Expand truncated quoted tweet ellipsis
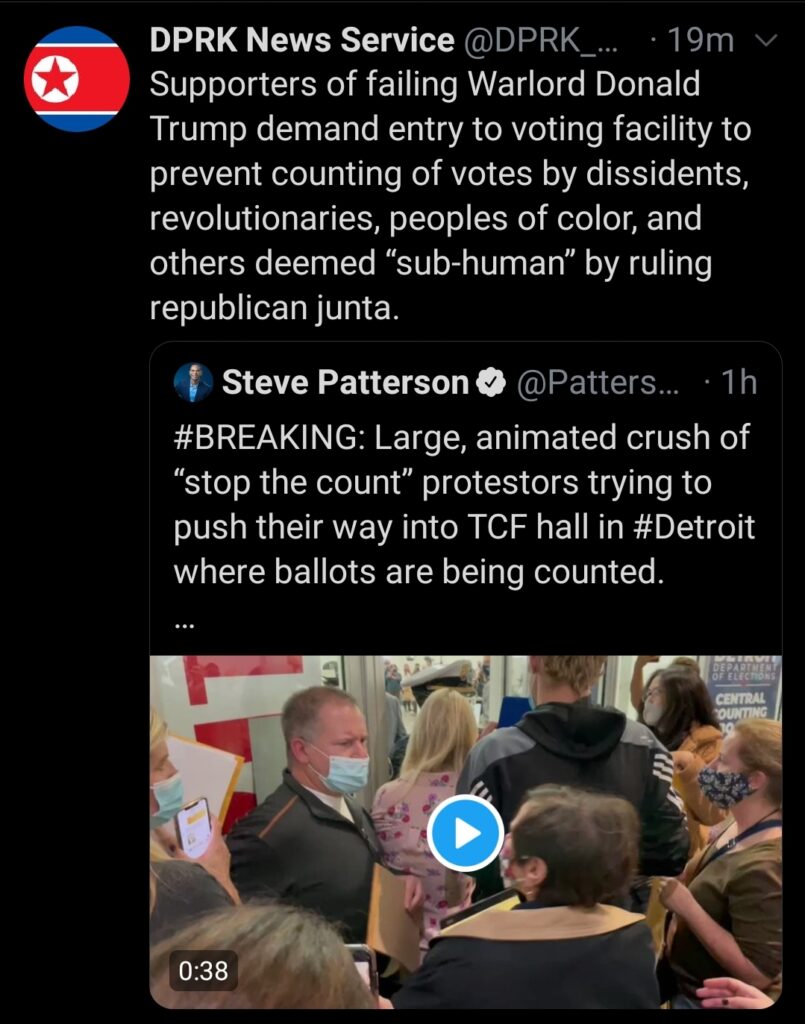The height and width of the screenshot is (1024, 805). point(185,625)
